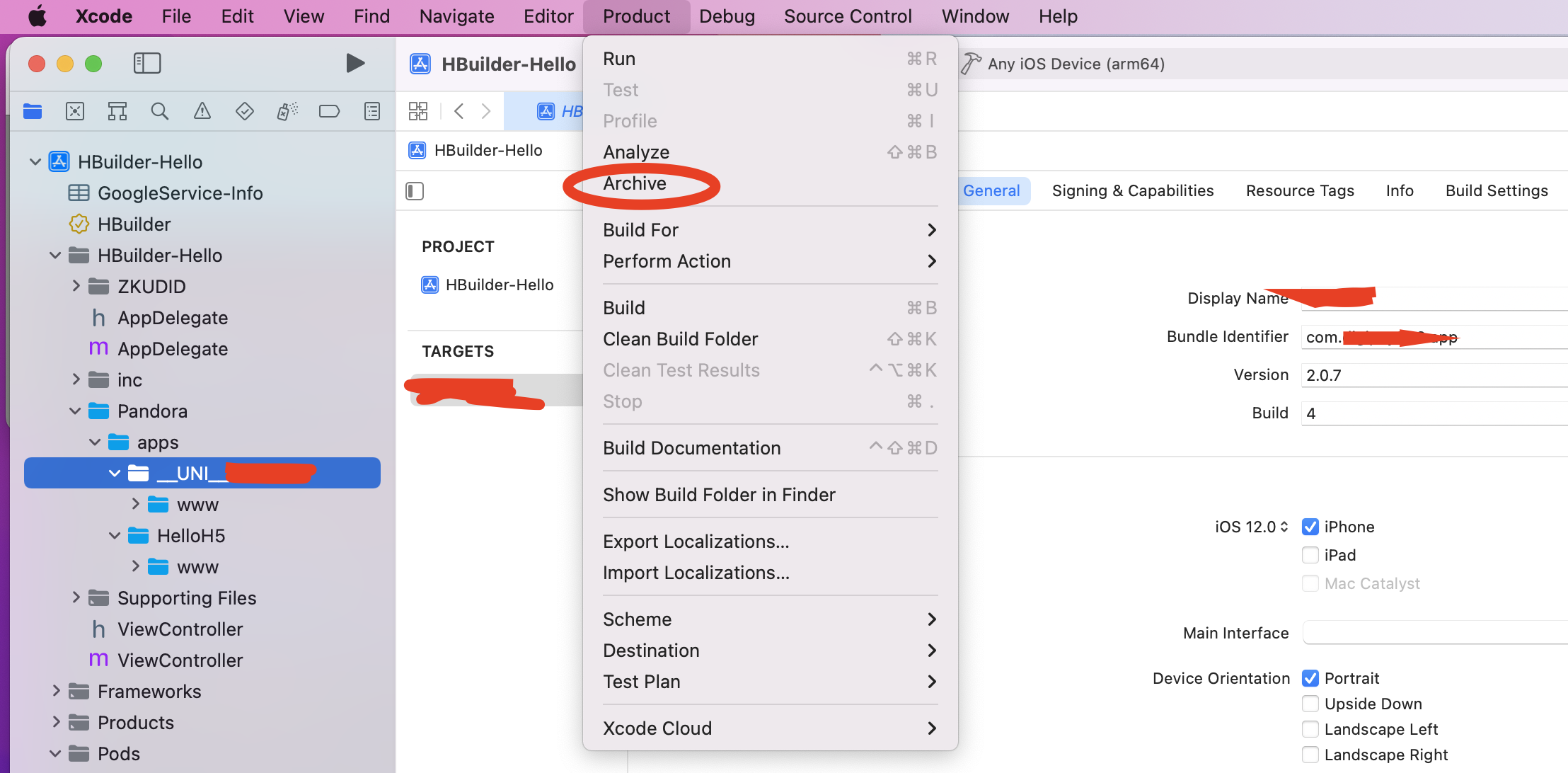The image size is (1568, 773).
Task: Enable Landscape Left orientation
Action: pos(1310,729)
